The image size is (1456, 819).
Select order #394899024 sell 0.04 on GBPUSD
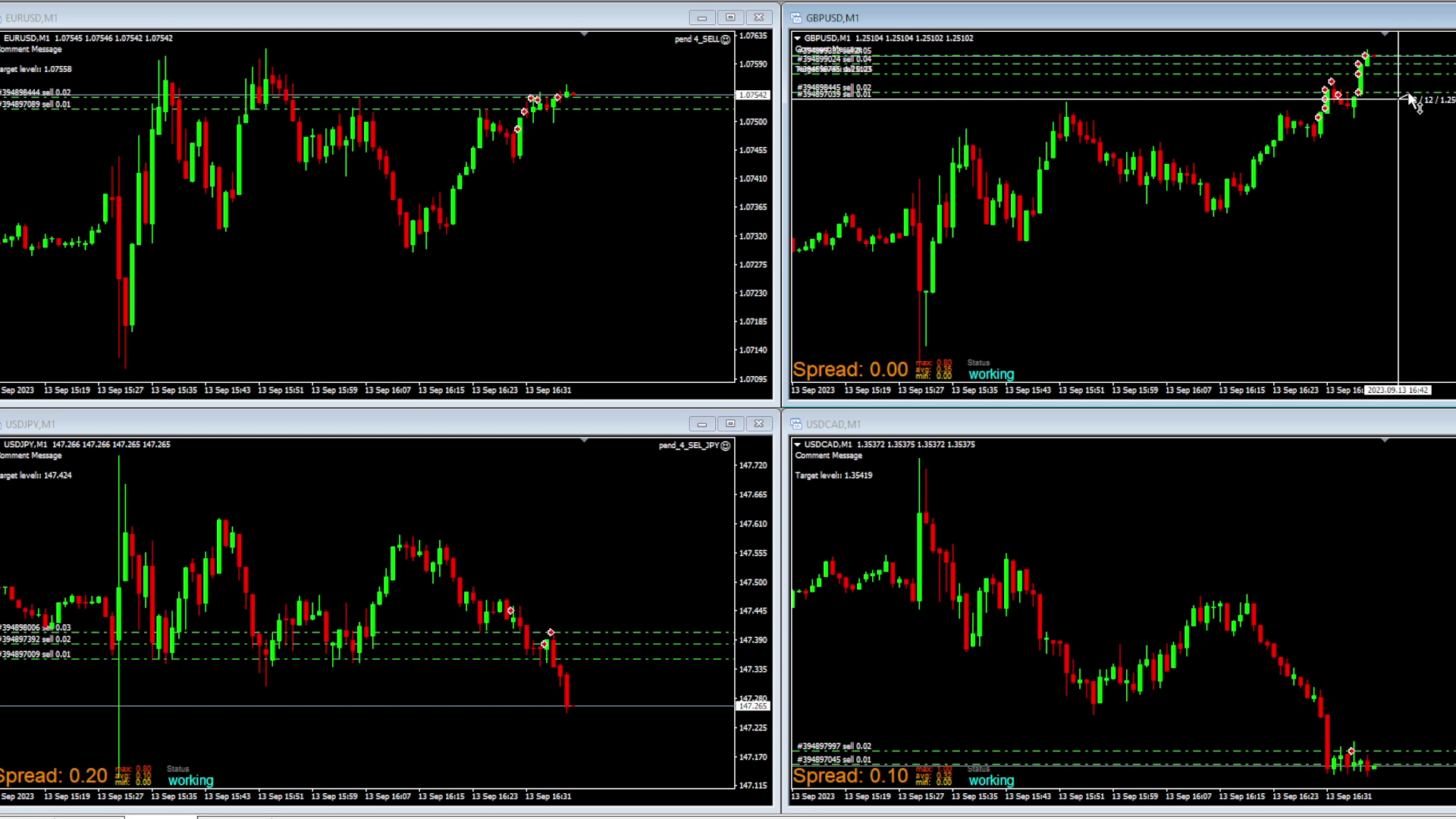click(x=834, y=59)
